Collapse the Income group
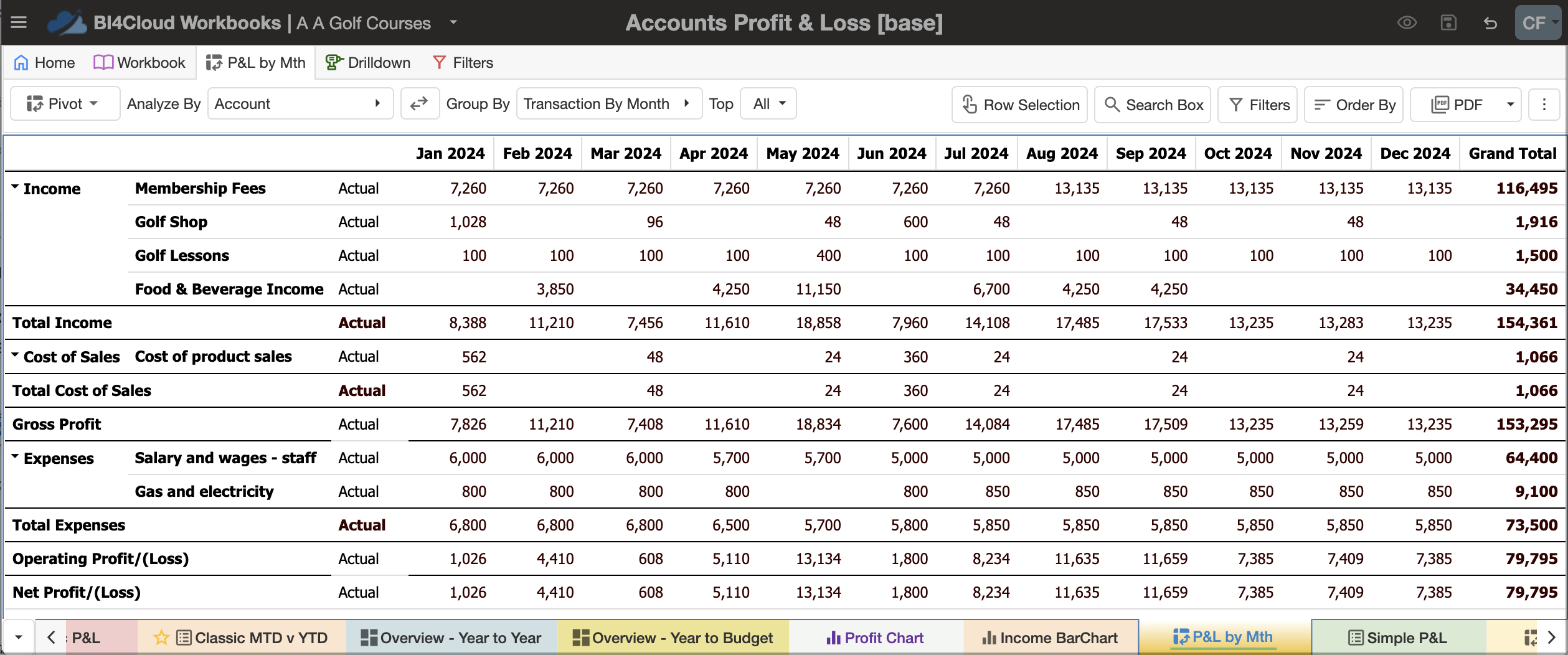Image resolution: width=1568 pixels, height=655 pixels. 15,187
